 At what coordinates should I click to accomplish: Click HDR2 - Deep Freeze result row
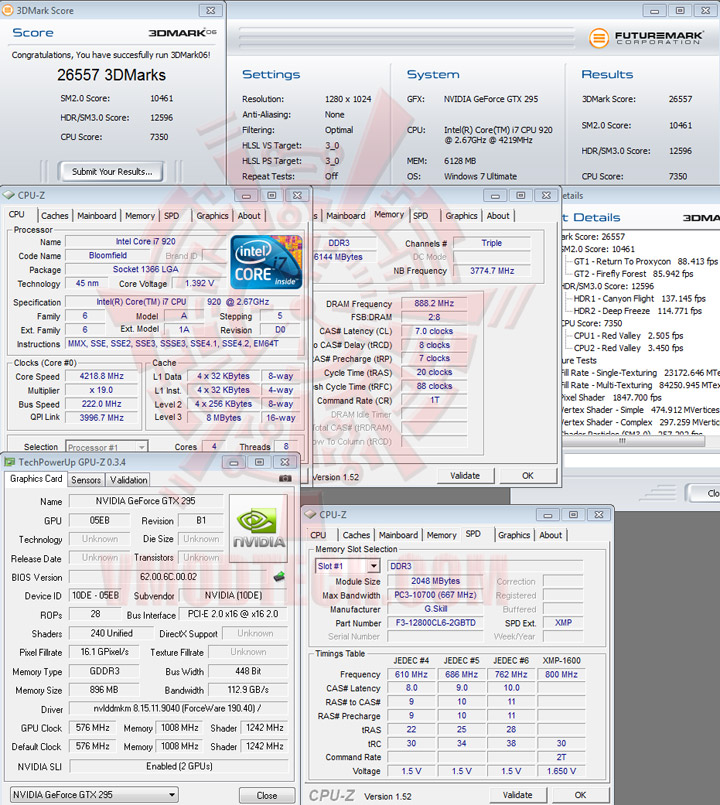637,311
